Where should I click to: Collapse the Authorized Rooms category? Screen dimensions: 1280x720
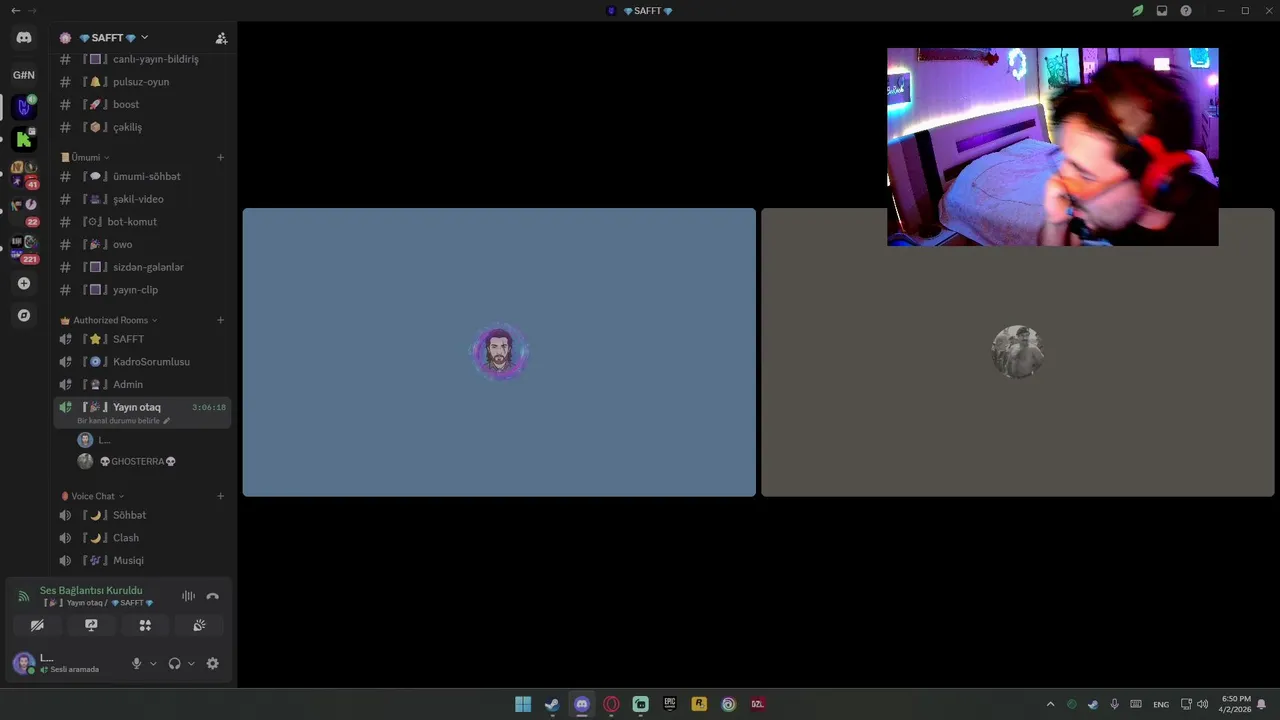pyautogui.click(x=109, y=320)
